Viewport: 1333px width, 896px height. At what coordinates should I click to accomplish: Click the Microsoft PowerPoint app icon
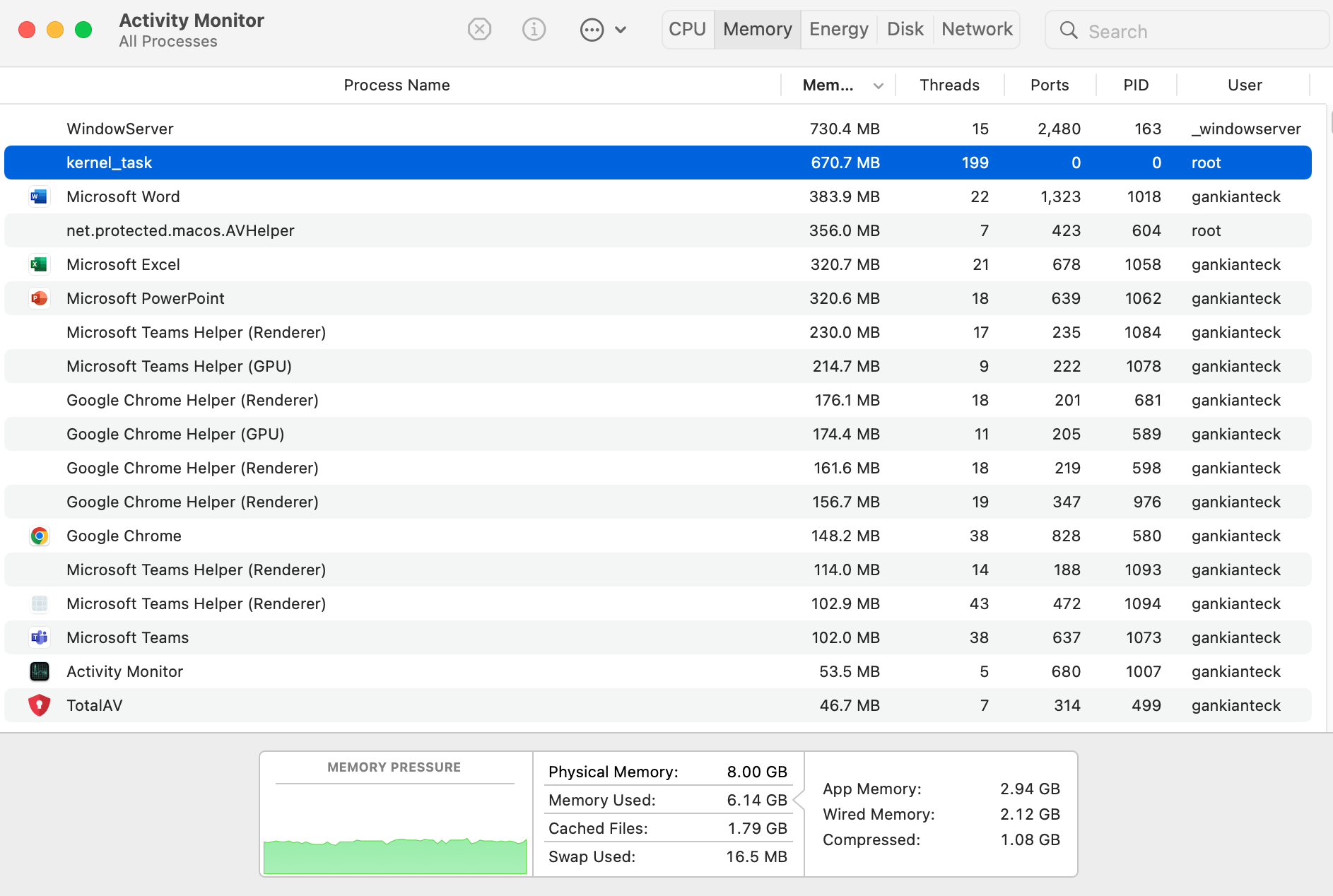(39, 298)
